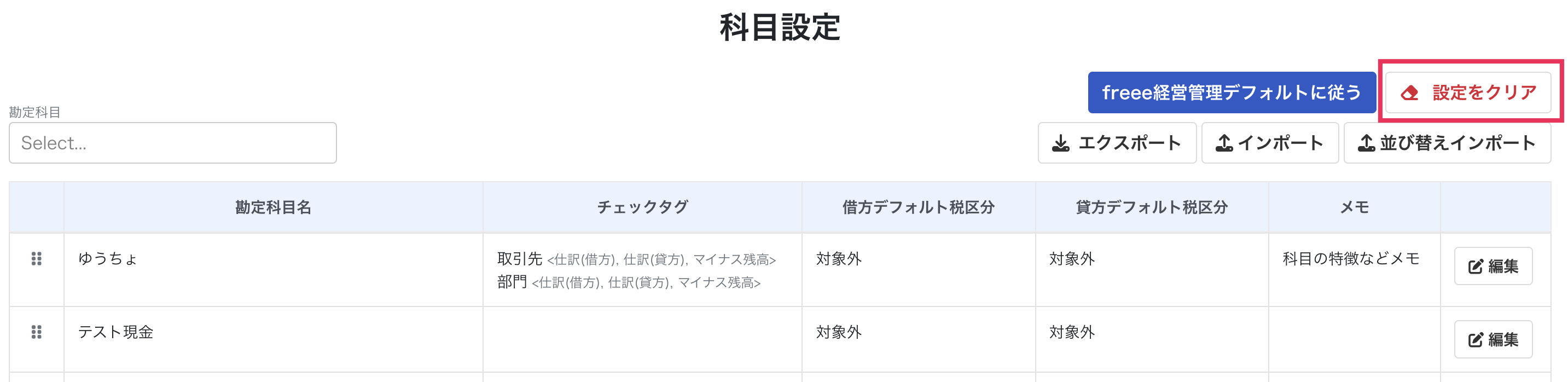Image resolution: width=1568 pixels, height=382 pixels.
Task: Click the download icon on エクスポート button
Action: pos(1061,143)
